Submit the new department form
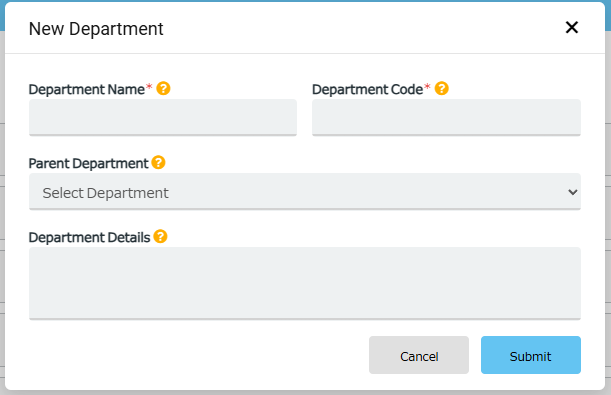 tap(531, 355)
